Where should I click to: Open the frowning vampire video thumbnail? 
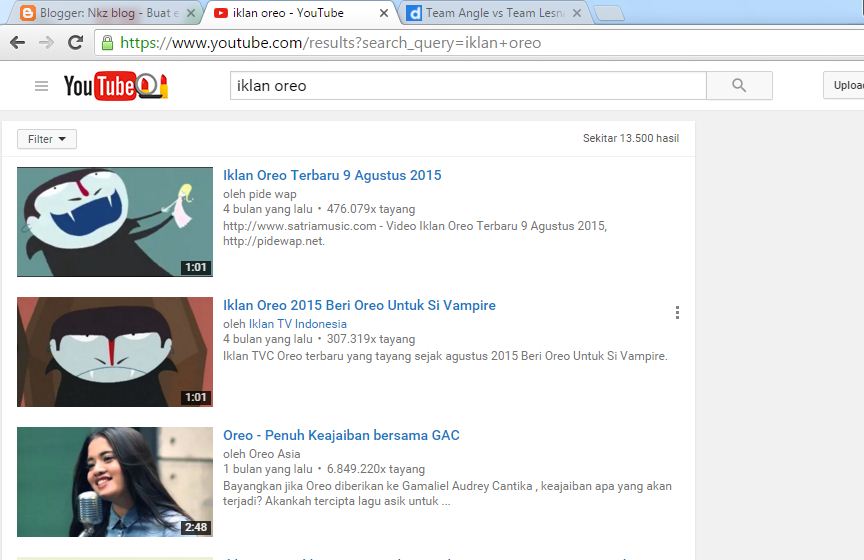click(x=115, y=352)
